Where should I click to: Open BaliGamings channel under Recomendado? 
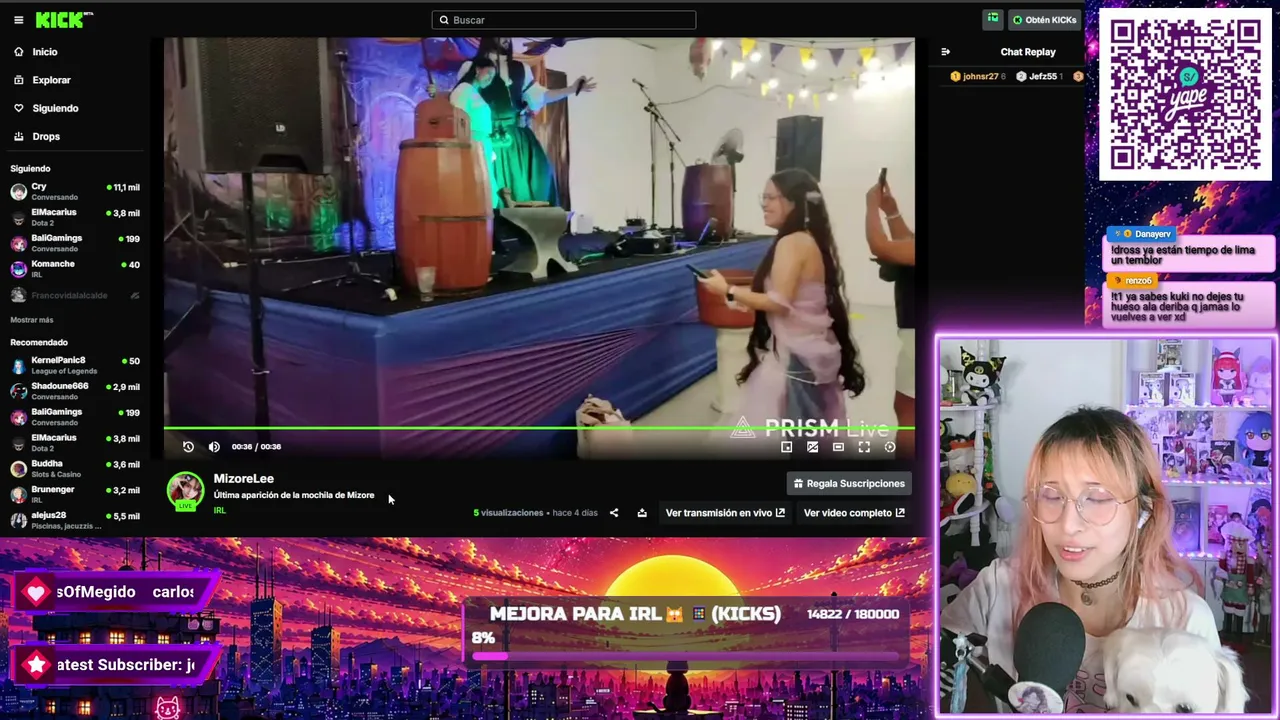point(74,417)
